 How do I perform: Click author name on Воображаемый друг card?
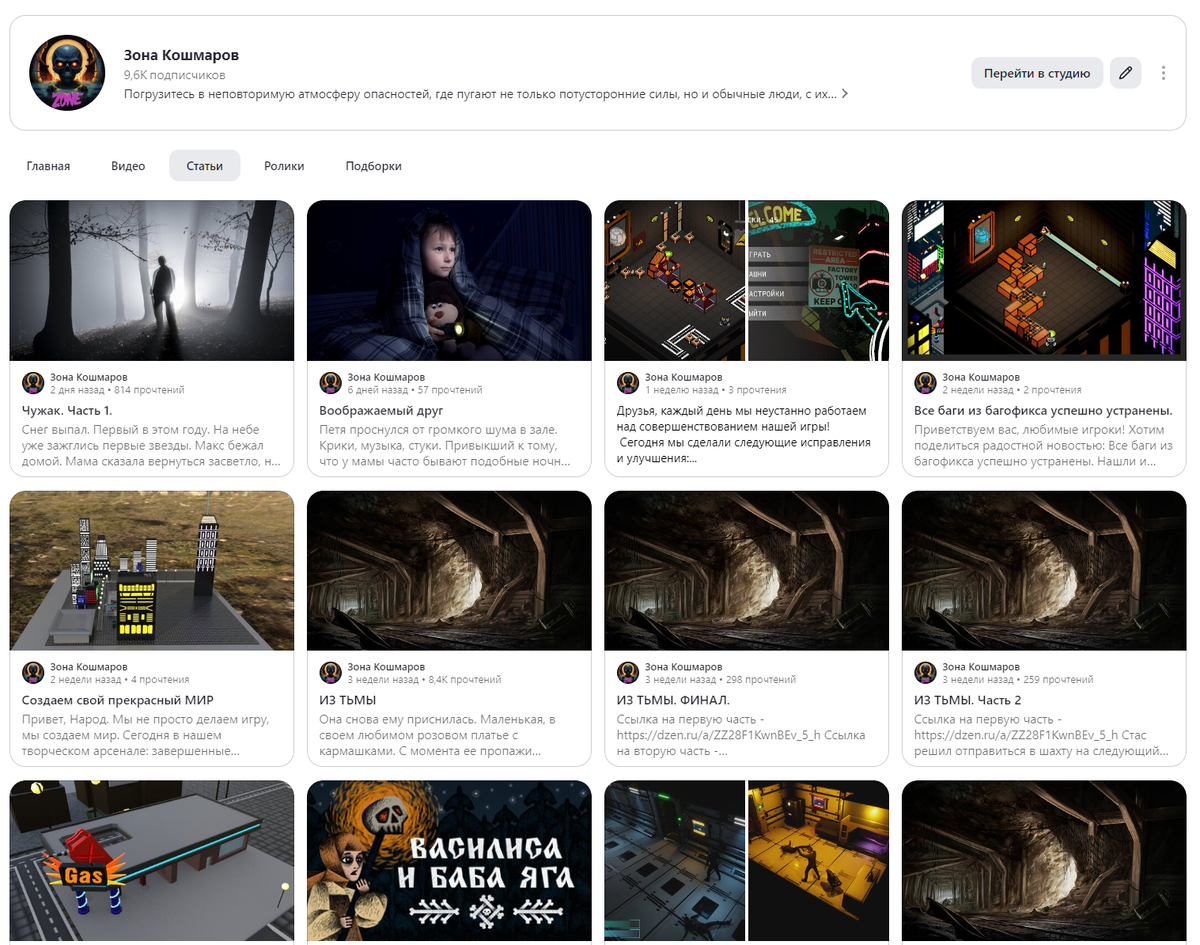[x=386, y=377]
